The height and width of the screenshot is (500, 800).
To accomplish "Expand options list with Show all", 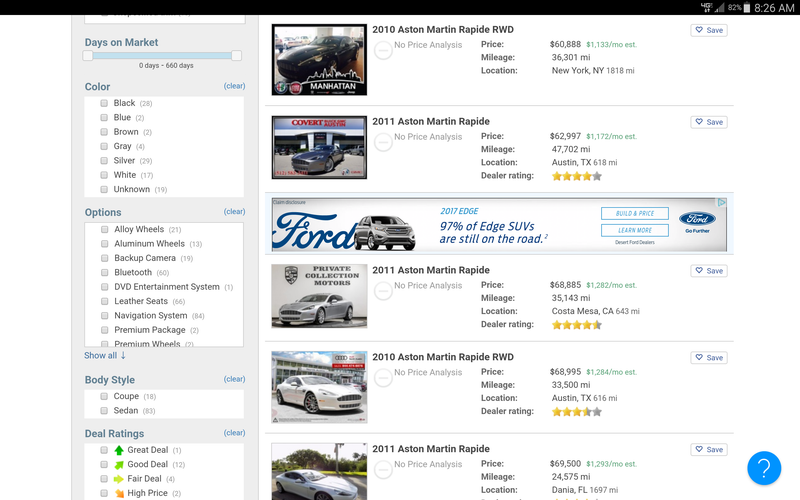I will click(105, 356).
